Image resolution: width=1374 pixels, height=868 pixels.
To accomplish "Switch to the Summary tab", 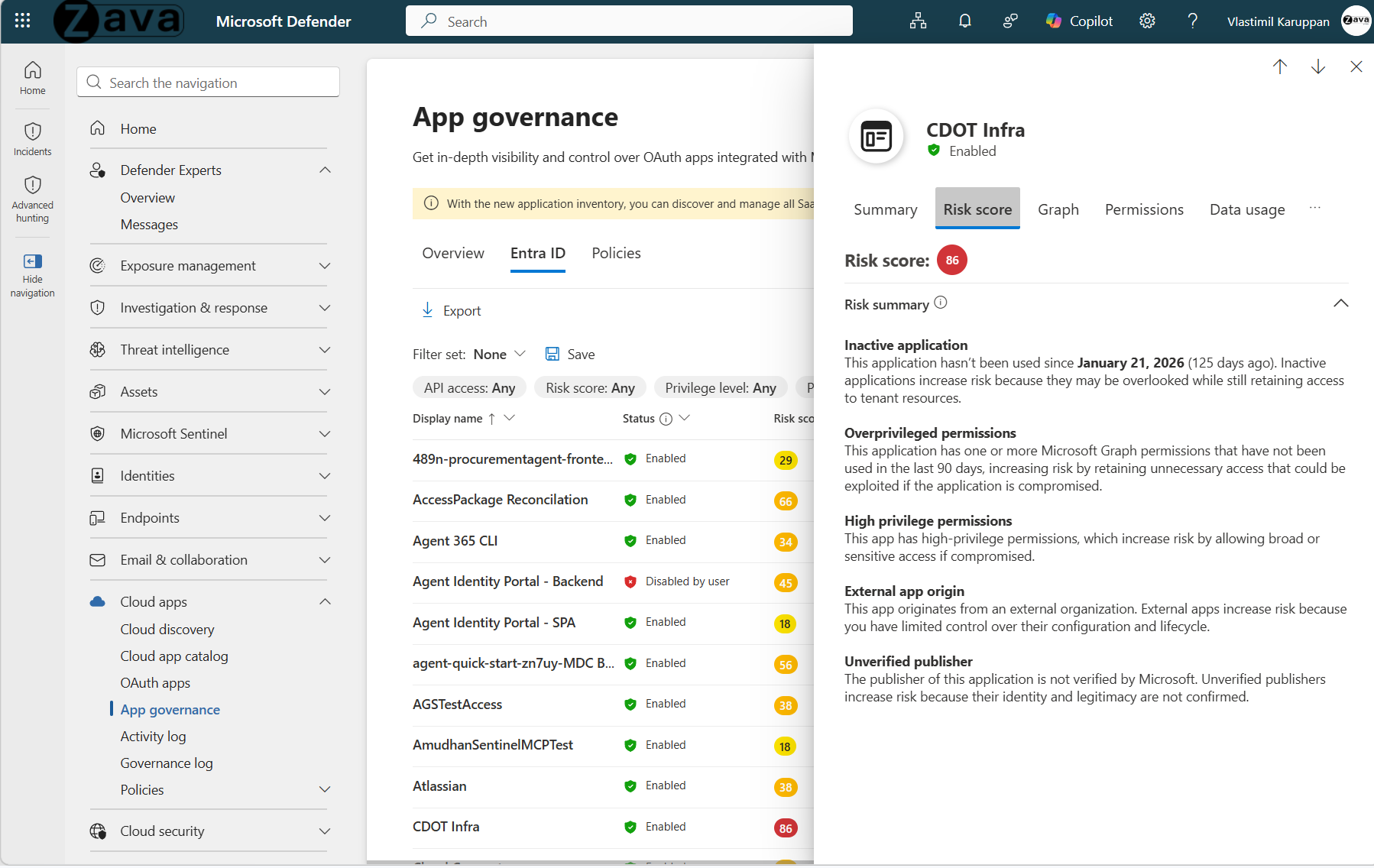I will [885, 209].
